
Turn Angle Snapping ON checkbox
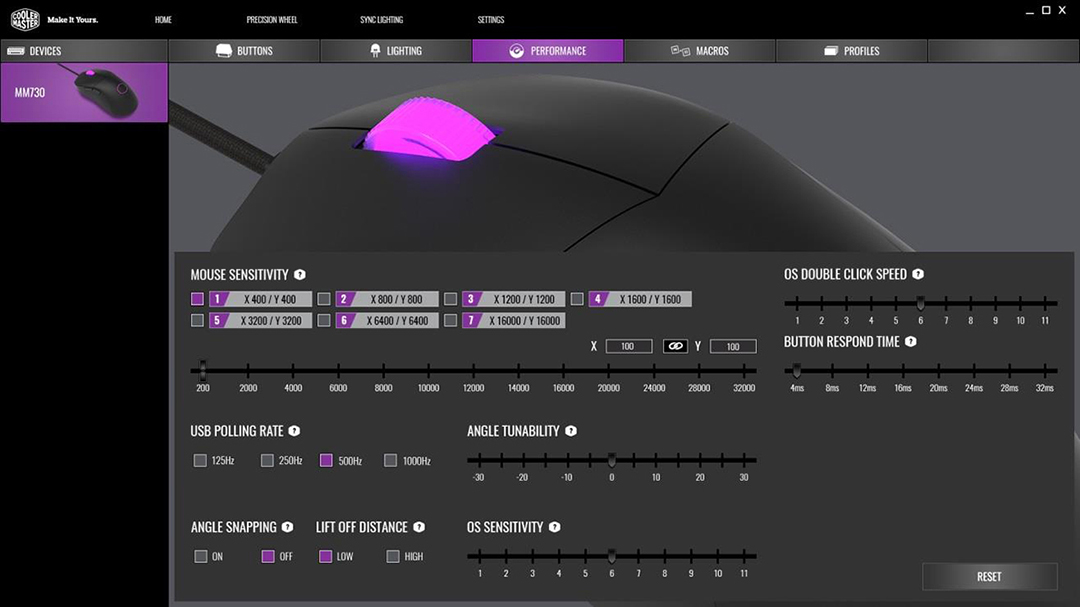200,556
